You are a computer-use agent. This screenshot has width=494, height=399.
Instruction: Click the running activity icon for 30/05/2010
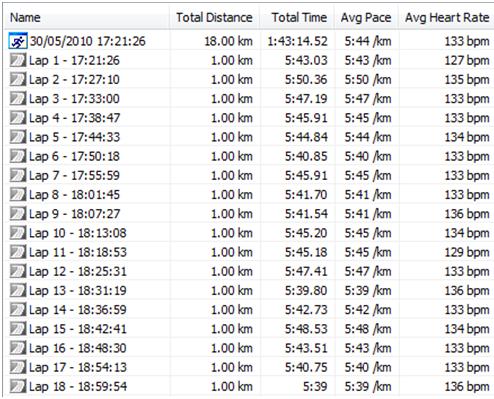[18, 41]
